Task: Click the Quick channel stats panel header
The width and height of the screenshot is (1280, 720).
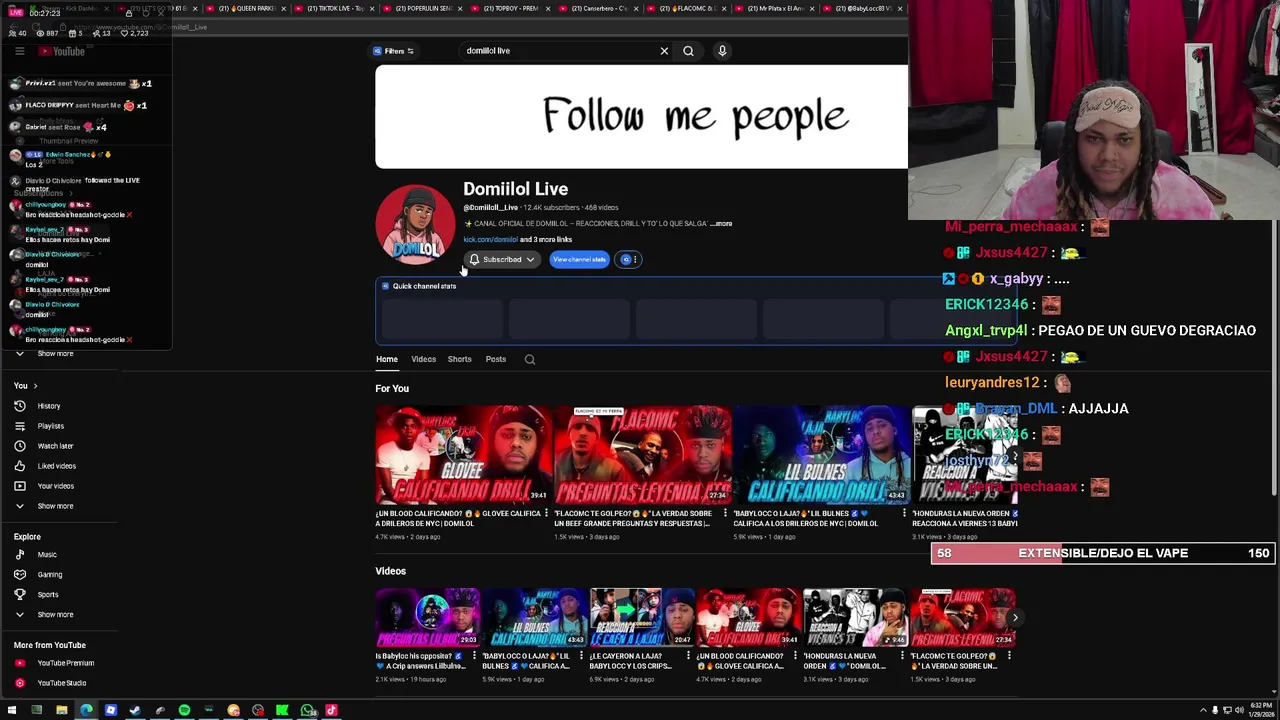Action: 424,286
